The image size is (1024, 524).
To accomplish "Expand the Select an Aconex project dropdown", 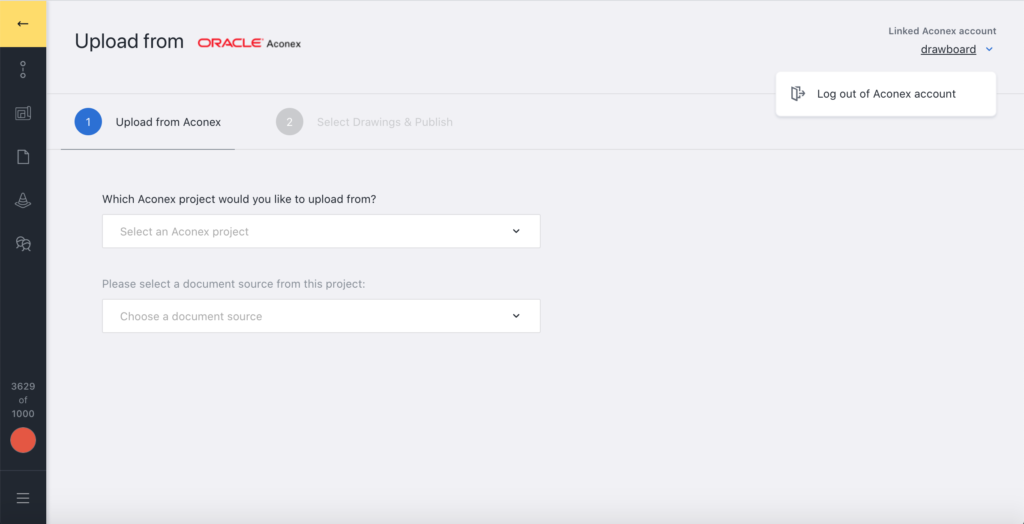I will [321, 232].
